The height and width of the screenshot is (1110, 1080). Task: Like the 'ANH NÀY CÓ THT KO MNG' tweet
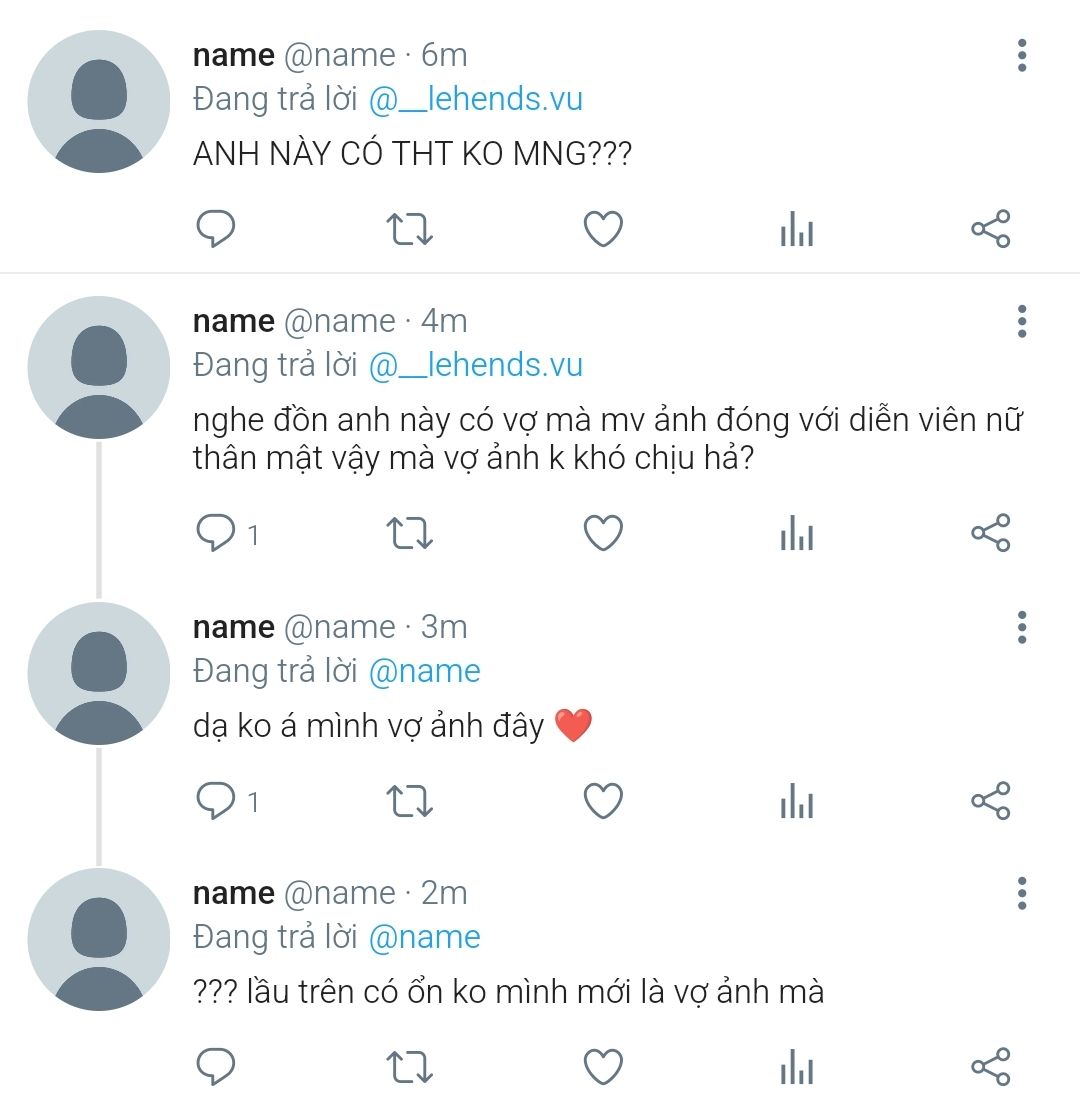point(603,230)
